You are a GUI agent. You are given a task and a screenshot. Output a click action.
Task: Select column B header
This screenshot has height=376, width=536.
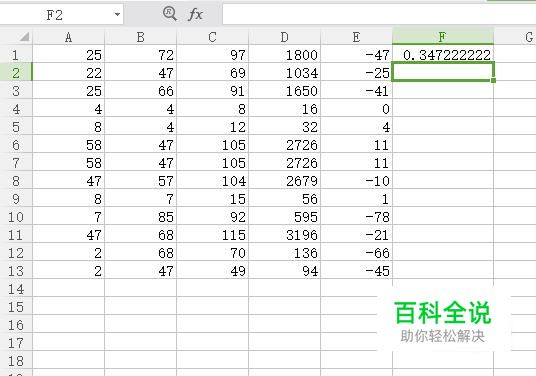click(140, 37)
